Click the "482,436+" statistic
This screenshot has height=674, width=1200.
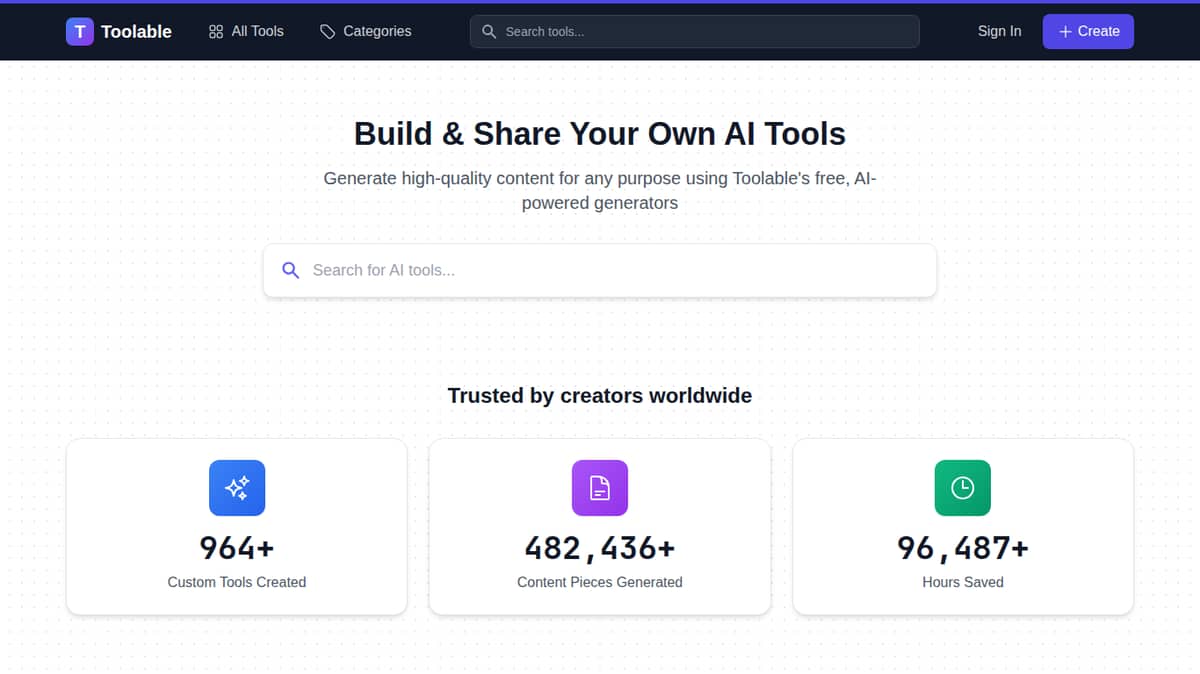pyautogui.click(x=600, y=548)
